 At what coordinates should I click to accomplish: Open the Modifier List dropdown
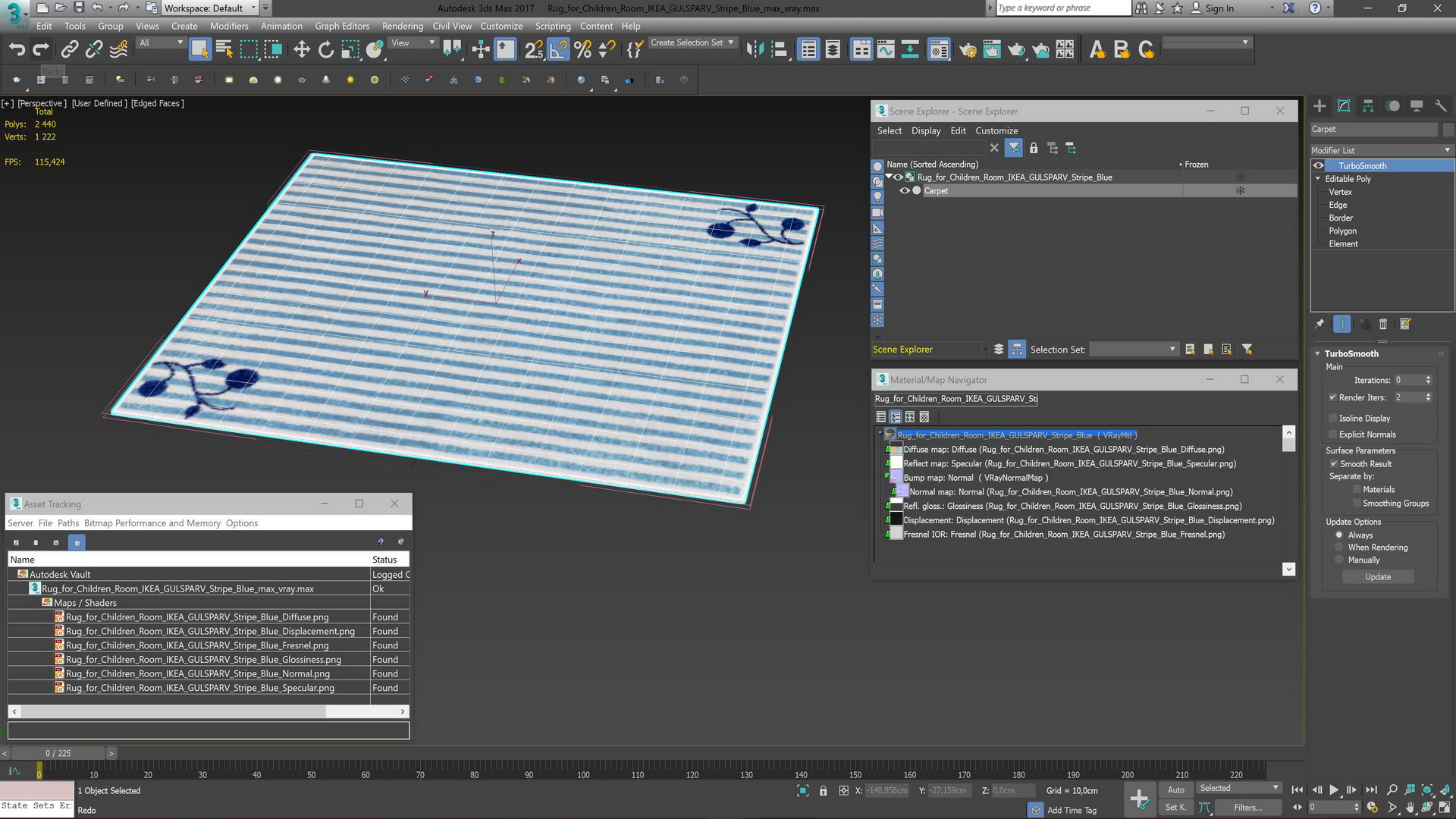(x=1382, y=150)
